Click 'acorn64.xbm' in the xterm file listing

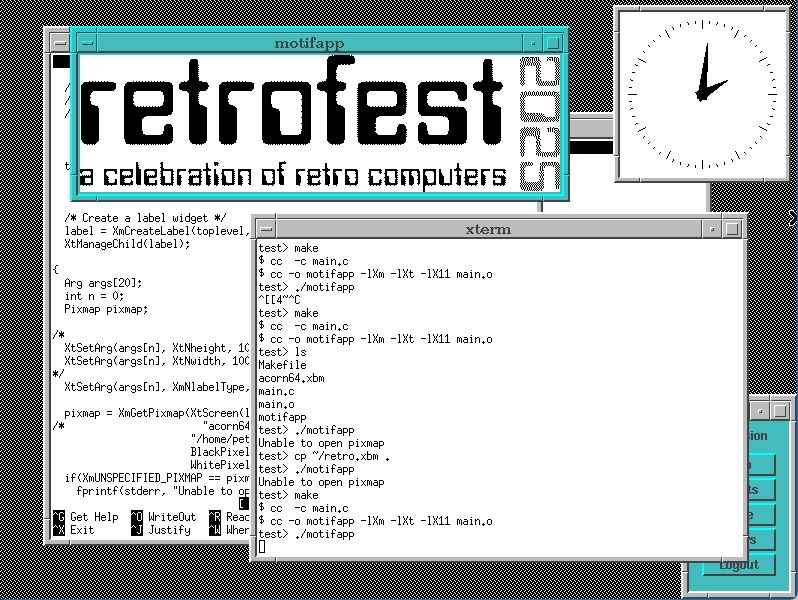point(292,378)
